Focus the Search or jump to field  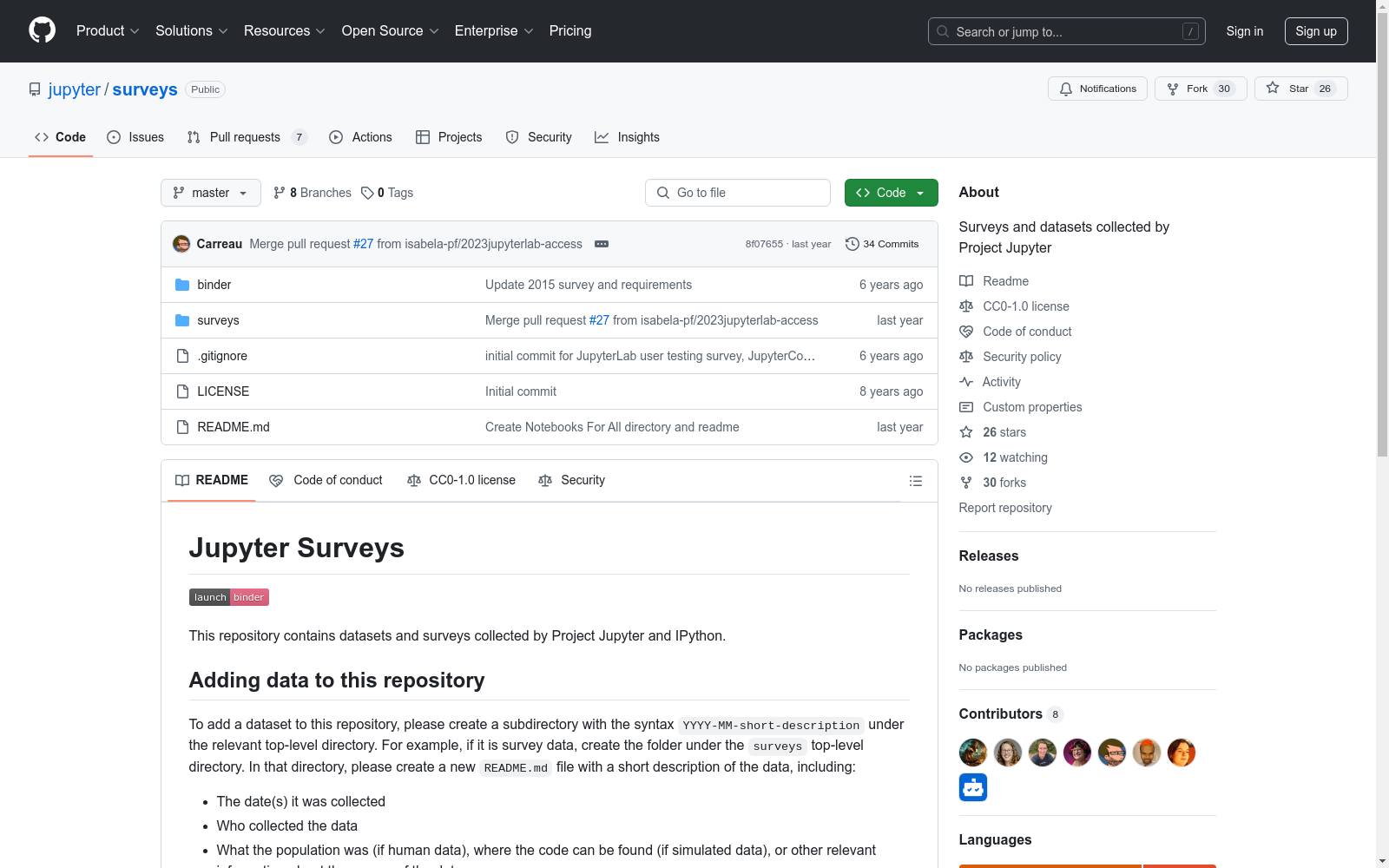pyautogui.click(x=1066, y=31)
